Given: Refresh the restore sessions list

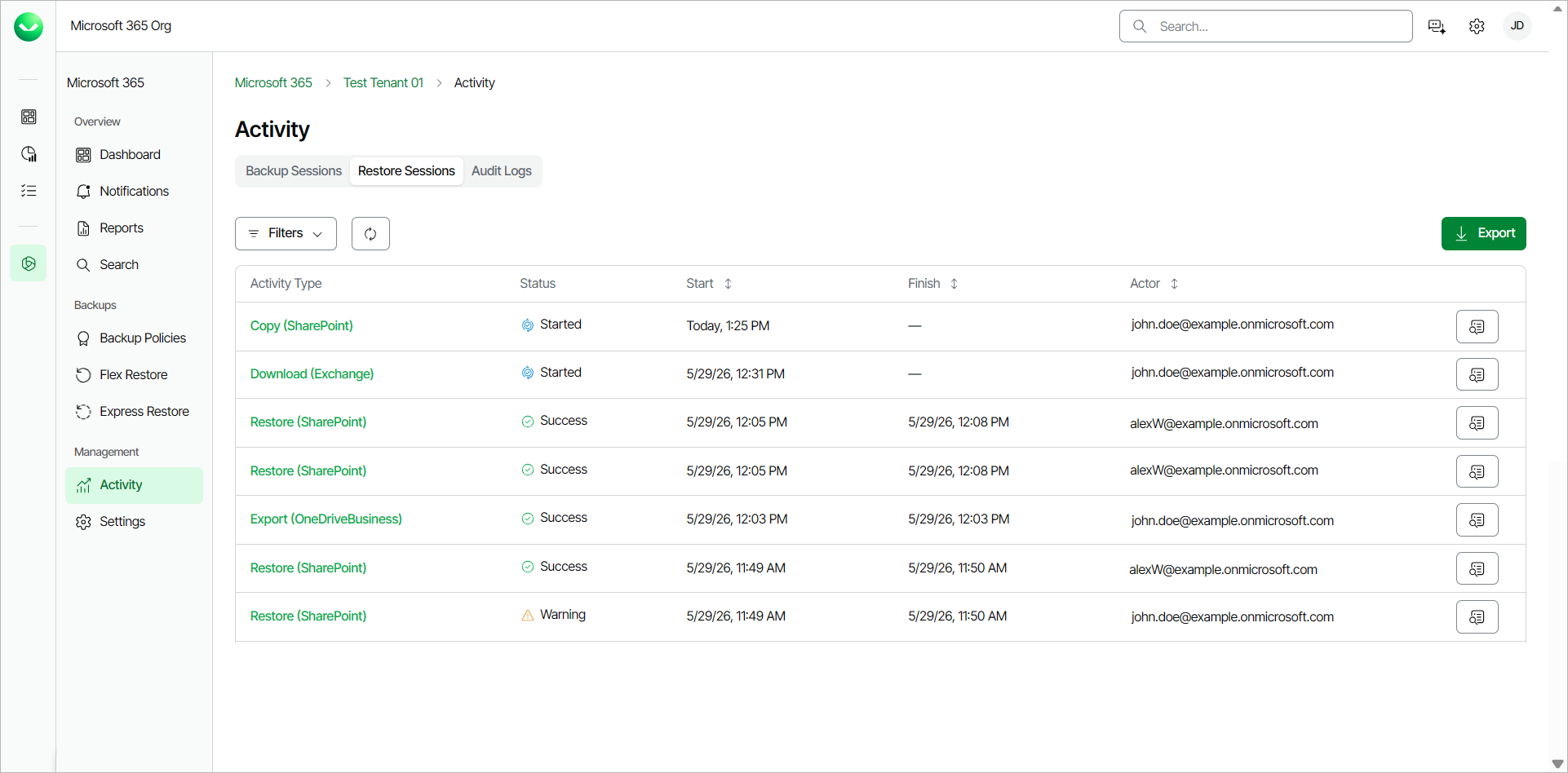Looking at the screenshot, I should [370, 234].
